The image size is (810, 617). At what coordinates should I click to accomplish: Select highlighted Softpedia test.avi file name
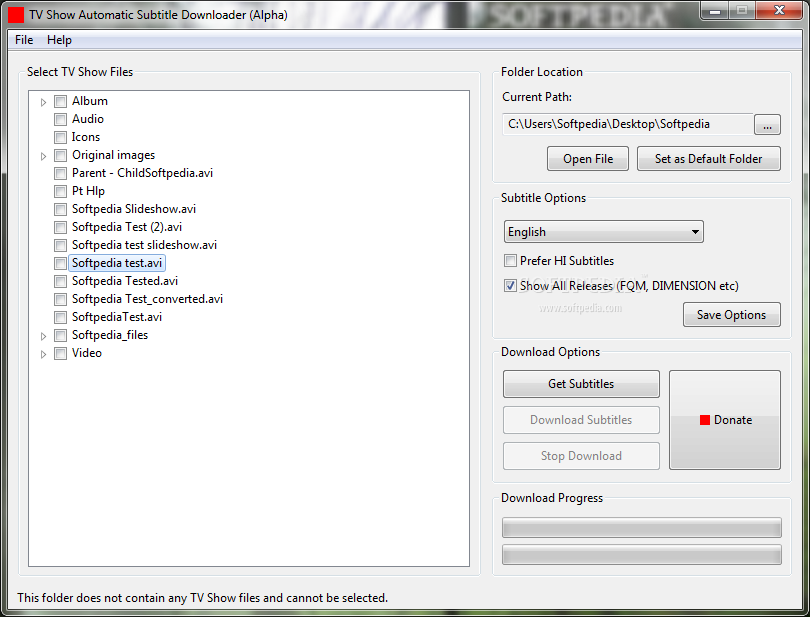(117, 263)
